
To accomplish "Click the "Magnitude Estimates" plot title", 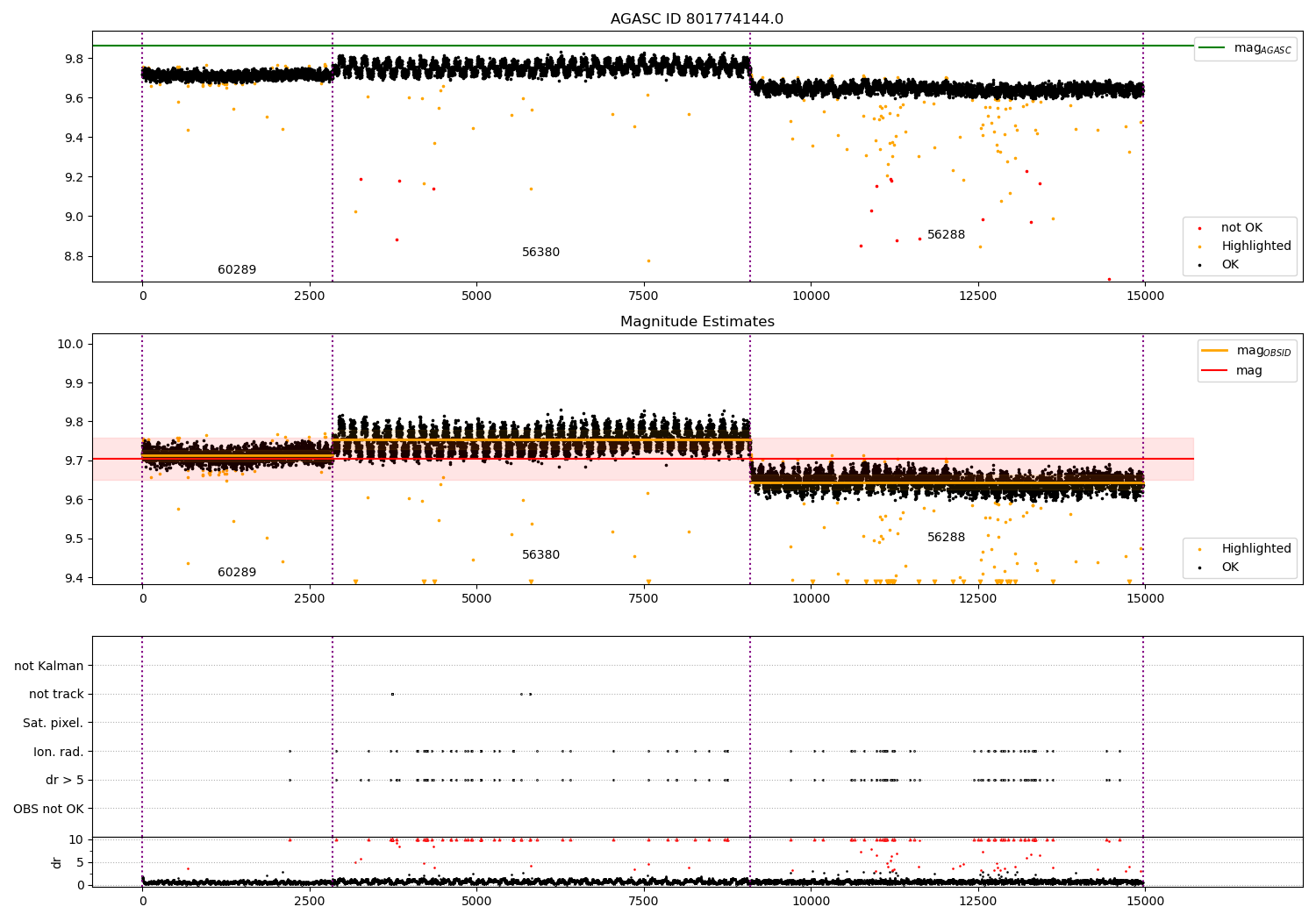I will pos(697,322).
